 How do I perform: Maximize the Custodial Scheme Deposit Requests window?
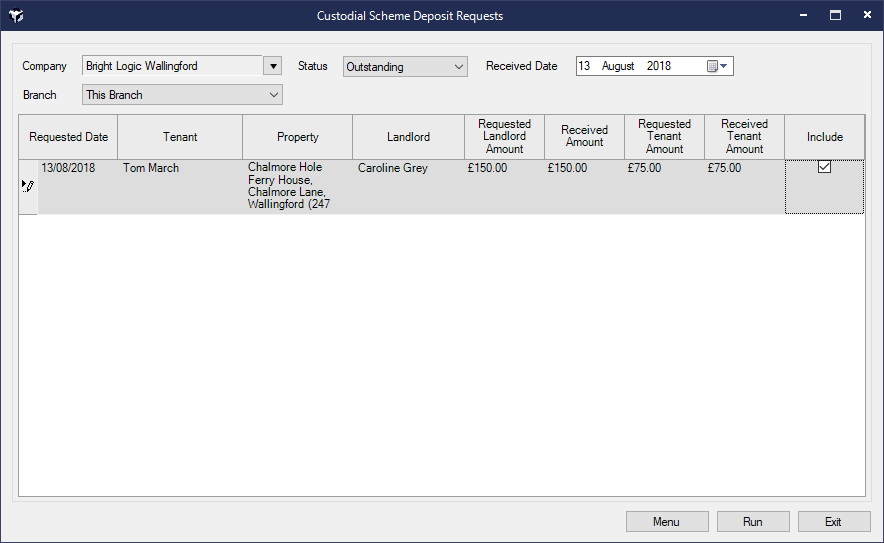coord(835,16)
